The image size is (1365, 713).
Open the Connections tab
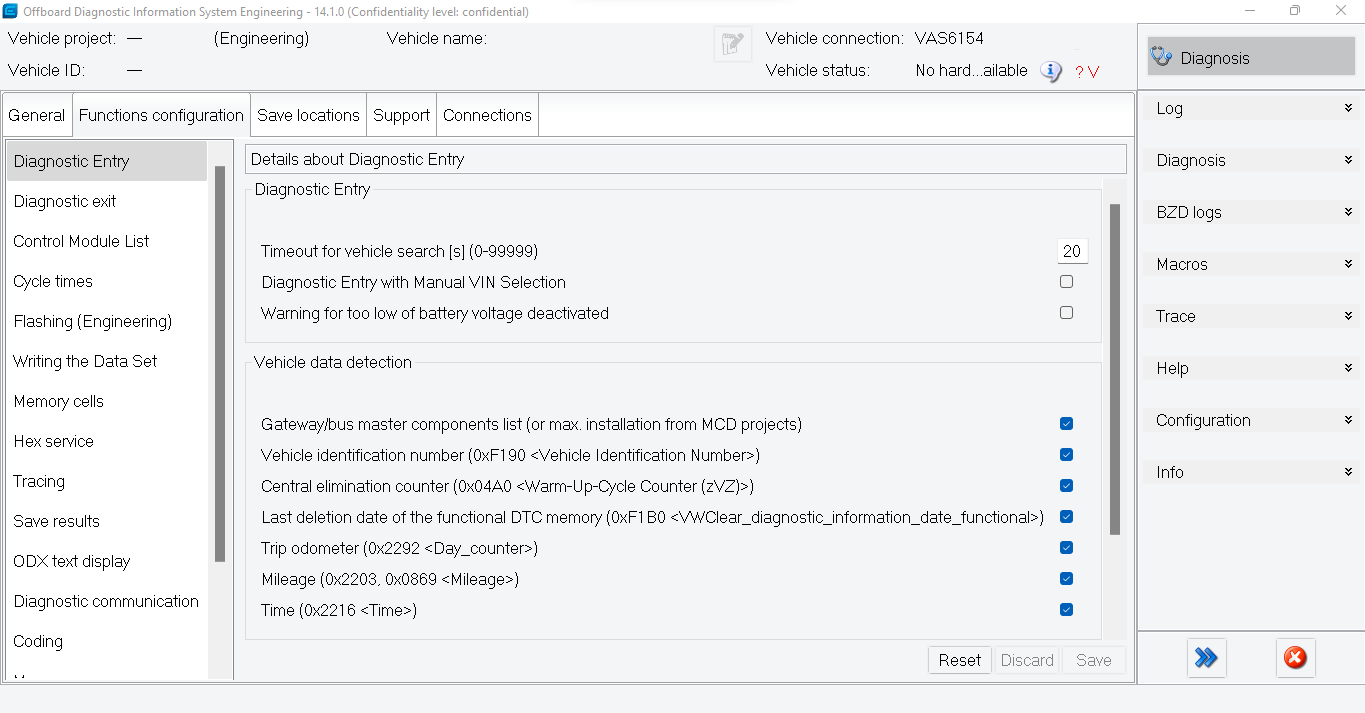[x=487, y=114]
